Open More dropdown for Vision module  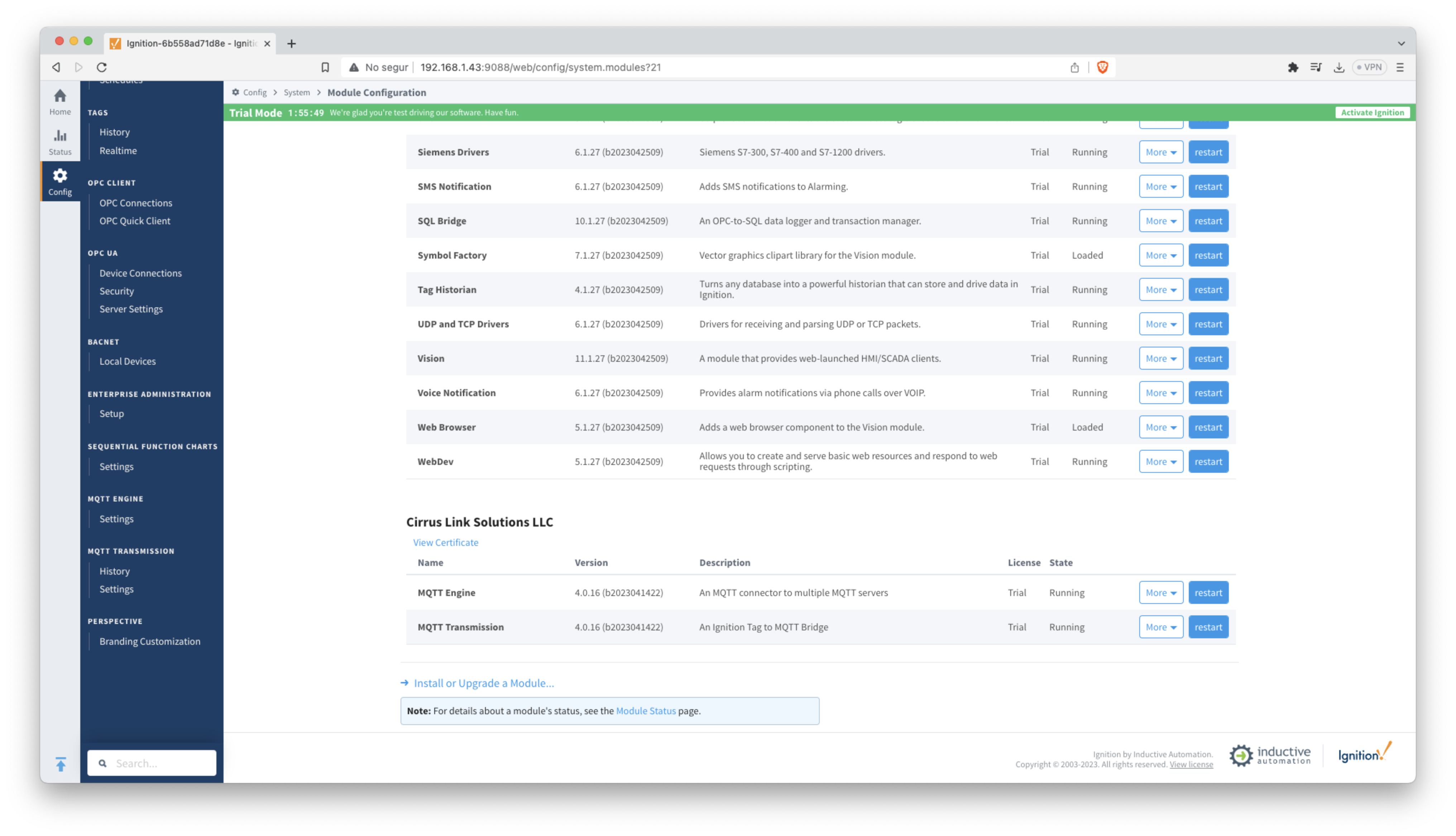pos(1160,358)
